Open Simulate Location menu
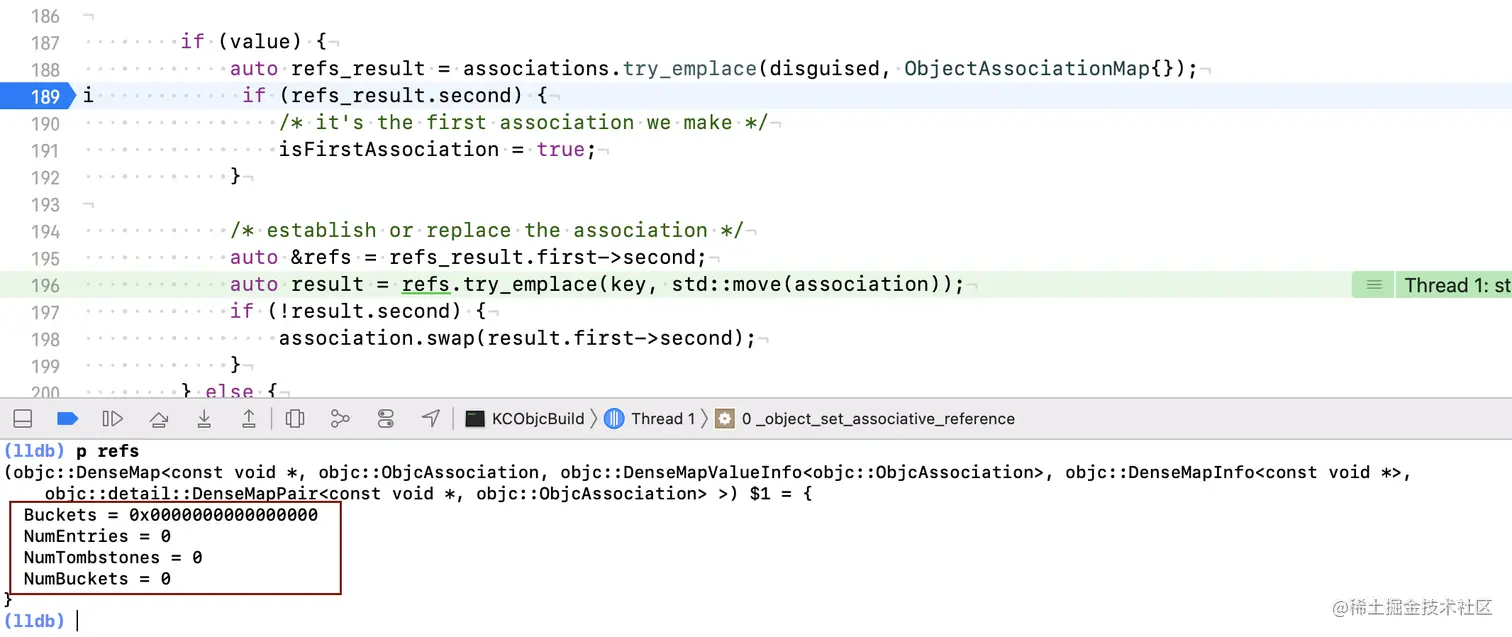The height and width of the screenshot is (637, 1512). point(431,419)
